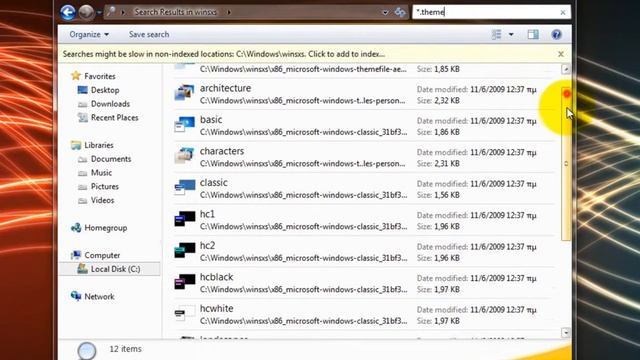Click size '1,56 KB' of classic
The height and width of the screenshot is (360, 640).
click(x=447, y=195)
